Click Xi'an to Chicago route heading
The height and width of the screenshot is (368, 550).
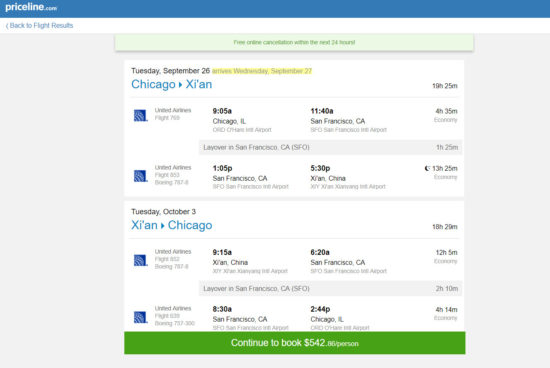pyautogui.click(x=172, y=225)
